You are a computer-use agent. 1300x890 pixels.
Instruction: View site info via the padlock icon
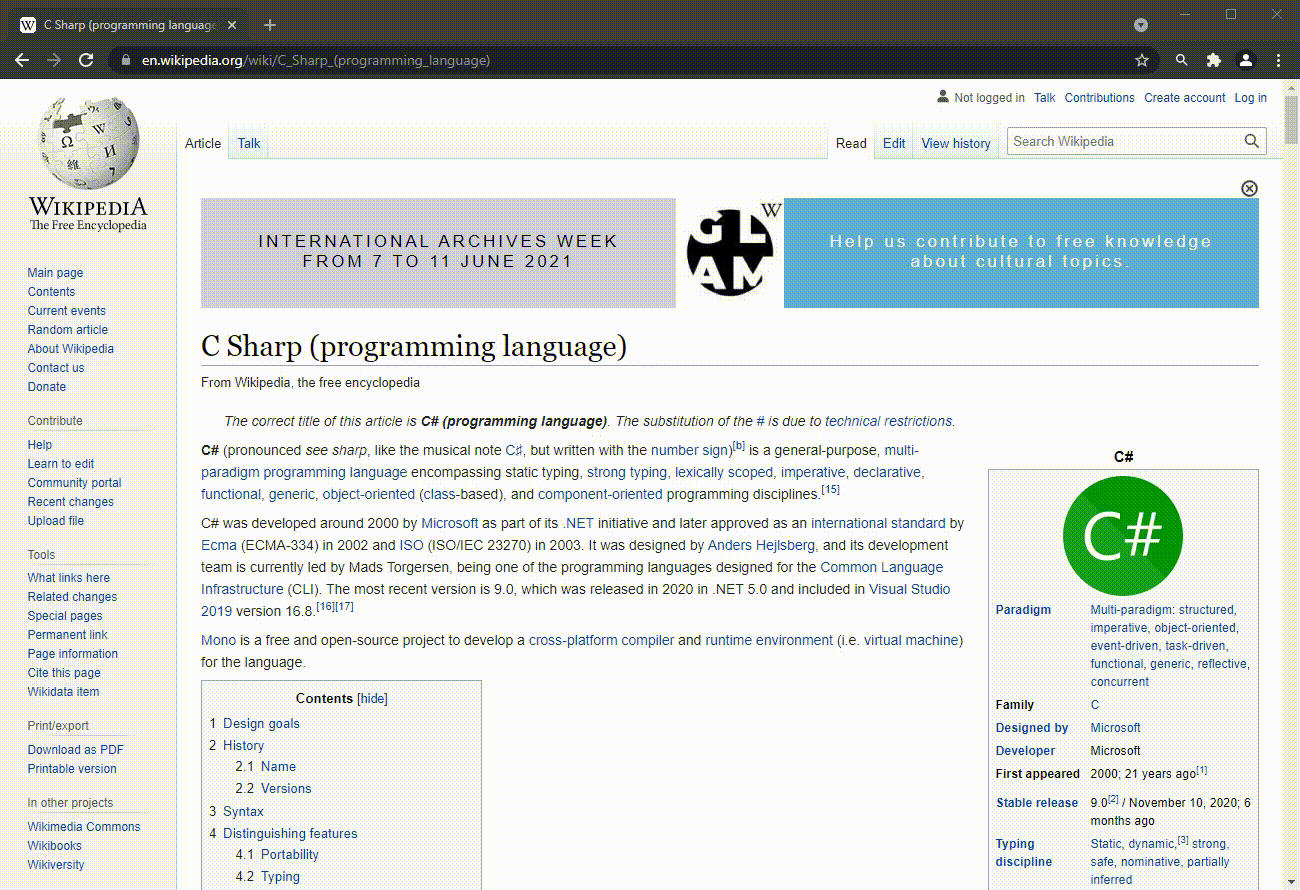click(x=126, y=60)
